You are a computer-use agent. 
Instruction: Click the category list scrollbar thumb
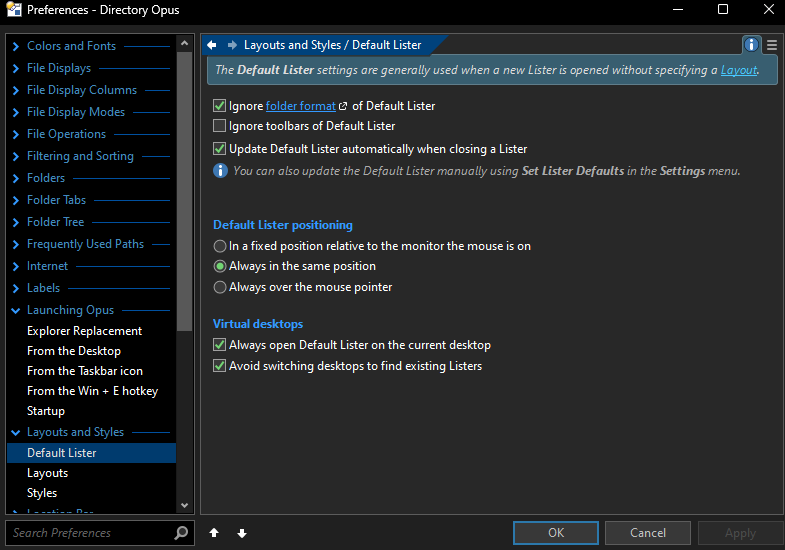pos(184,191)
